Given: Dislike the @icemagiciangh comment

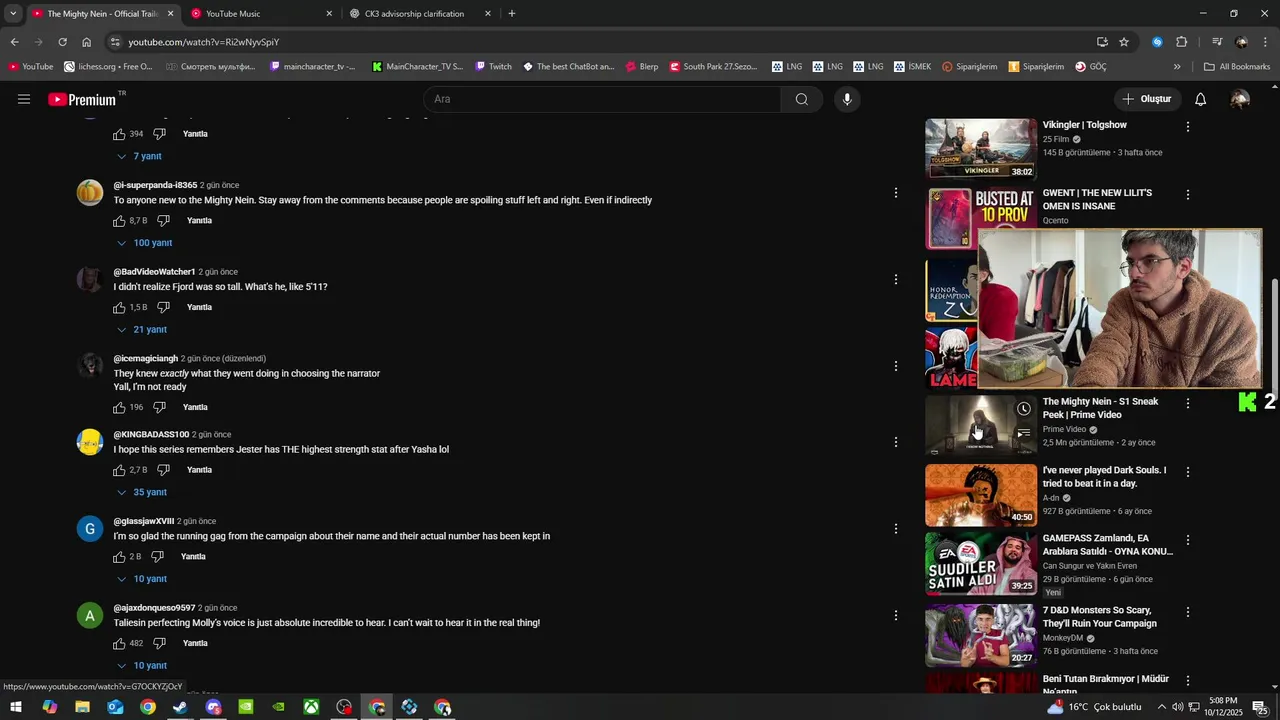Looking at the screenshot, I should coord(159,408).
